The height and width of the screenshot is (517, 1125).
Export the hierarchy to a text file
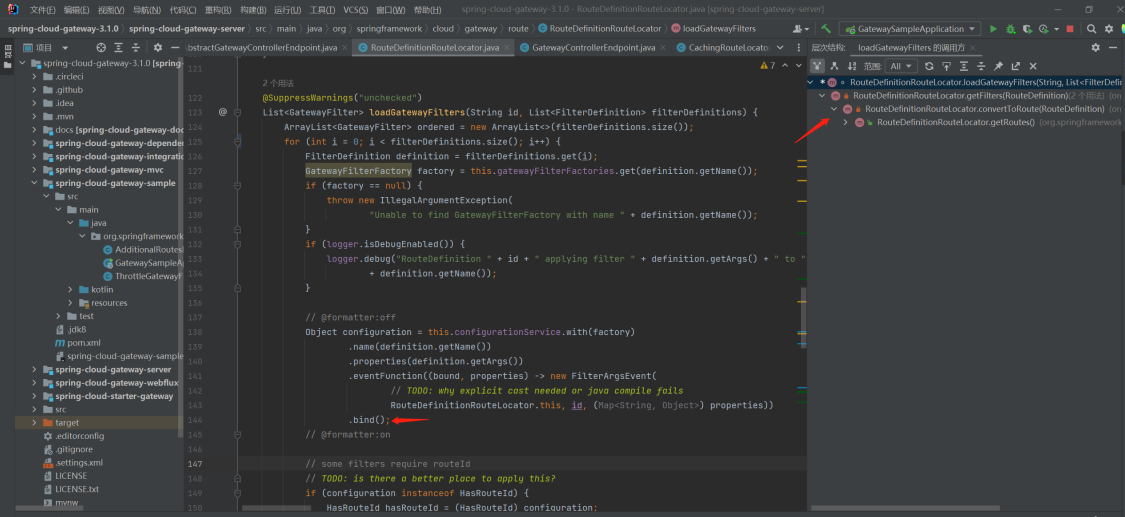point(1015,66)
